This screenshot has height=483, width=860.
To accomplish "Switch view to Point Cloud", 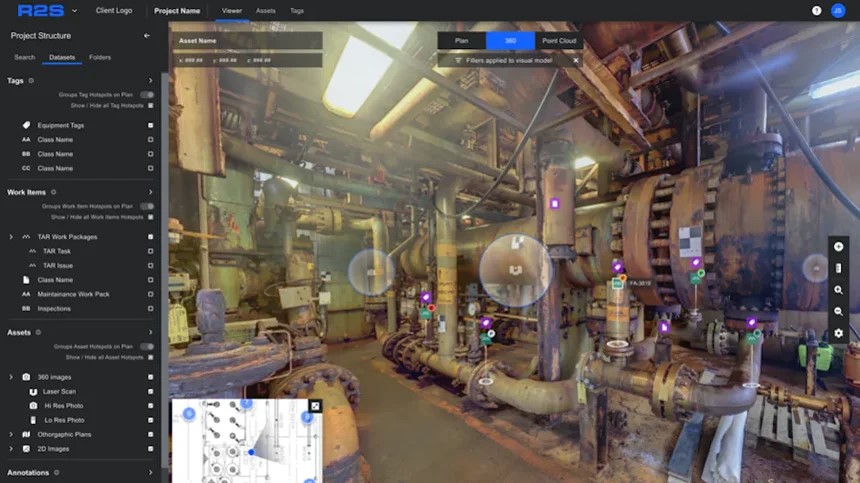I will tap(559, 41).
